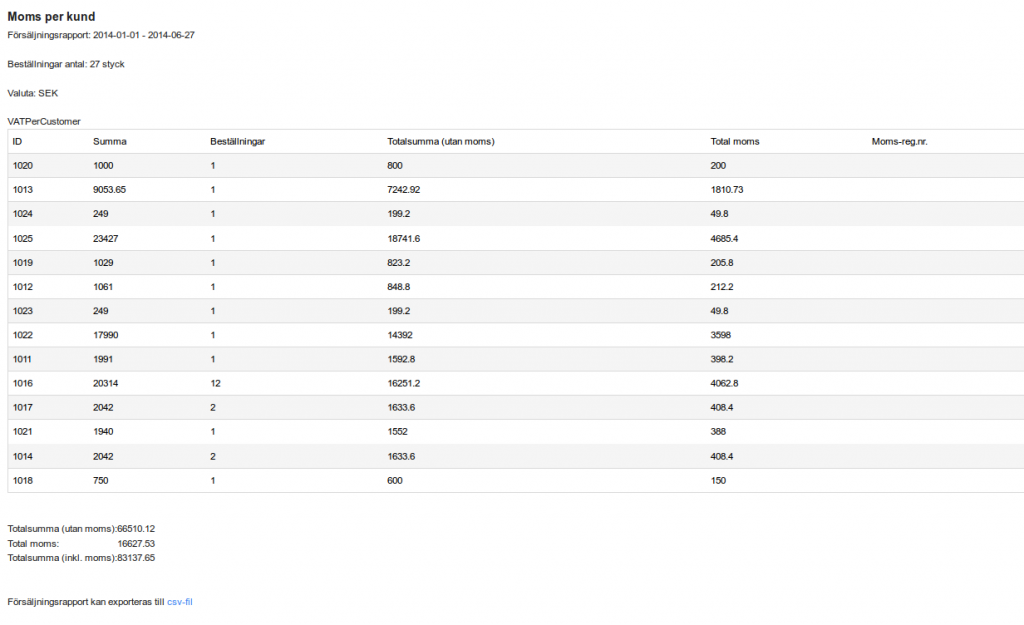Open the csv-fil export link
This screenshot has height=625, width=1024.
pos(180,602)
